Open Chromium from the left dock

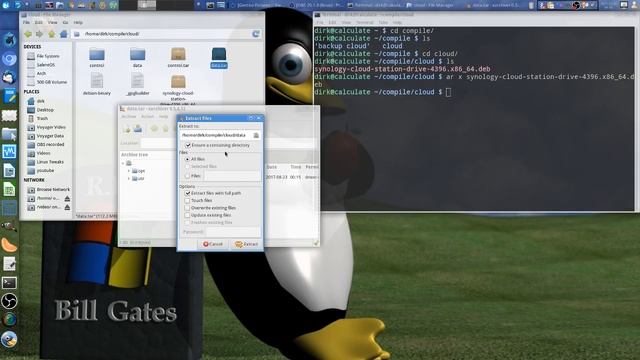[x=9, y=59]
